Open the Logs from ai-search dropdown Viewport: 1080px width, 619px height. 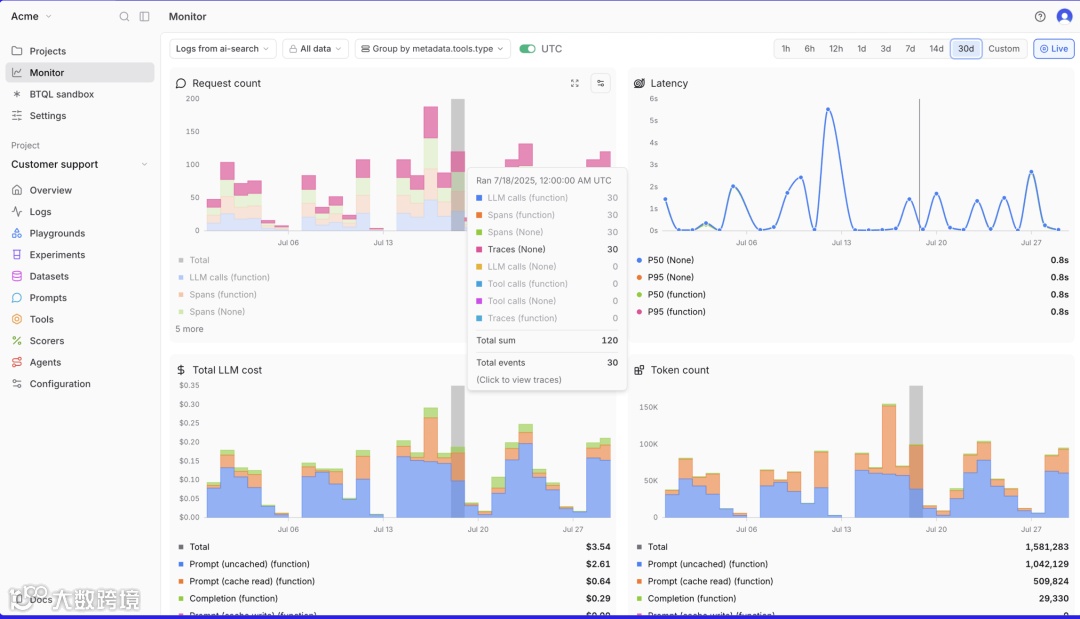tap(223, 49)
